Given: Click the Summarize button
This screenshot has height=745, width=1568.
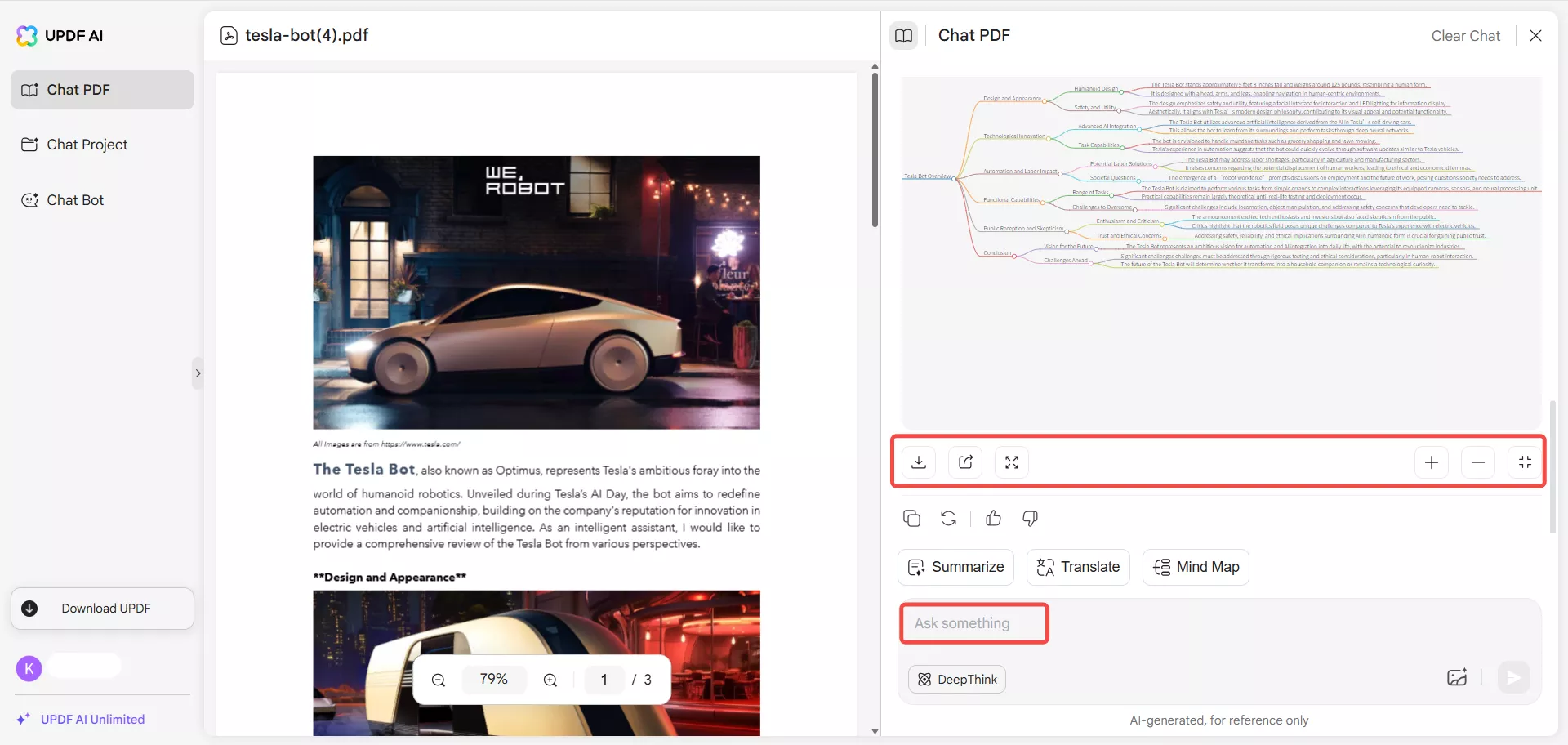Looking at the screenshot, I should (x=955, y=567).
